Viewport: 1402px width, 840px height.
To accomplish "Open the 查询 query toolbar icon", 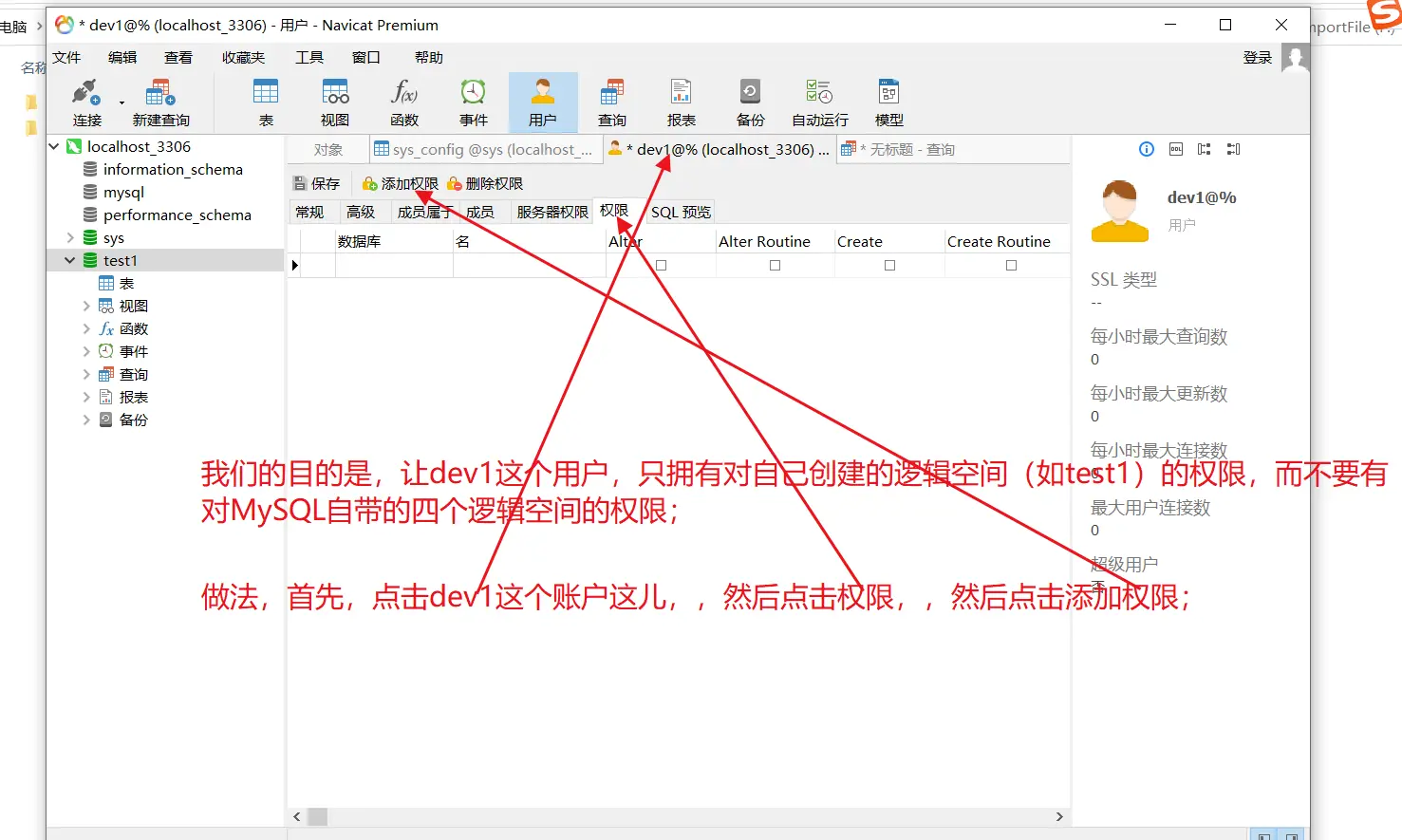I will pos(612,103).
